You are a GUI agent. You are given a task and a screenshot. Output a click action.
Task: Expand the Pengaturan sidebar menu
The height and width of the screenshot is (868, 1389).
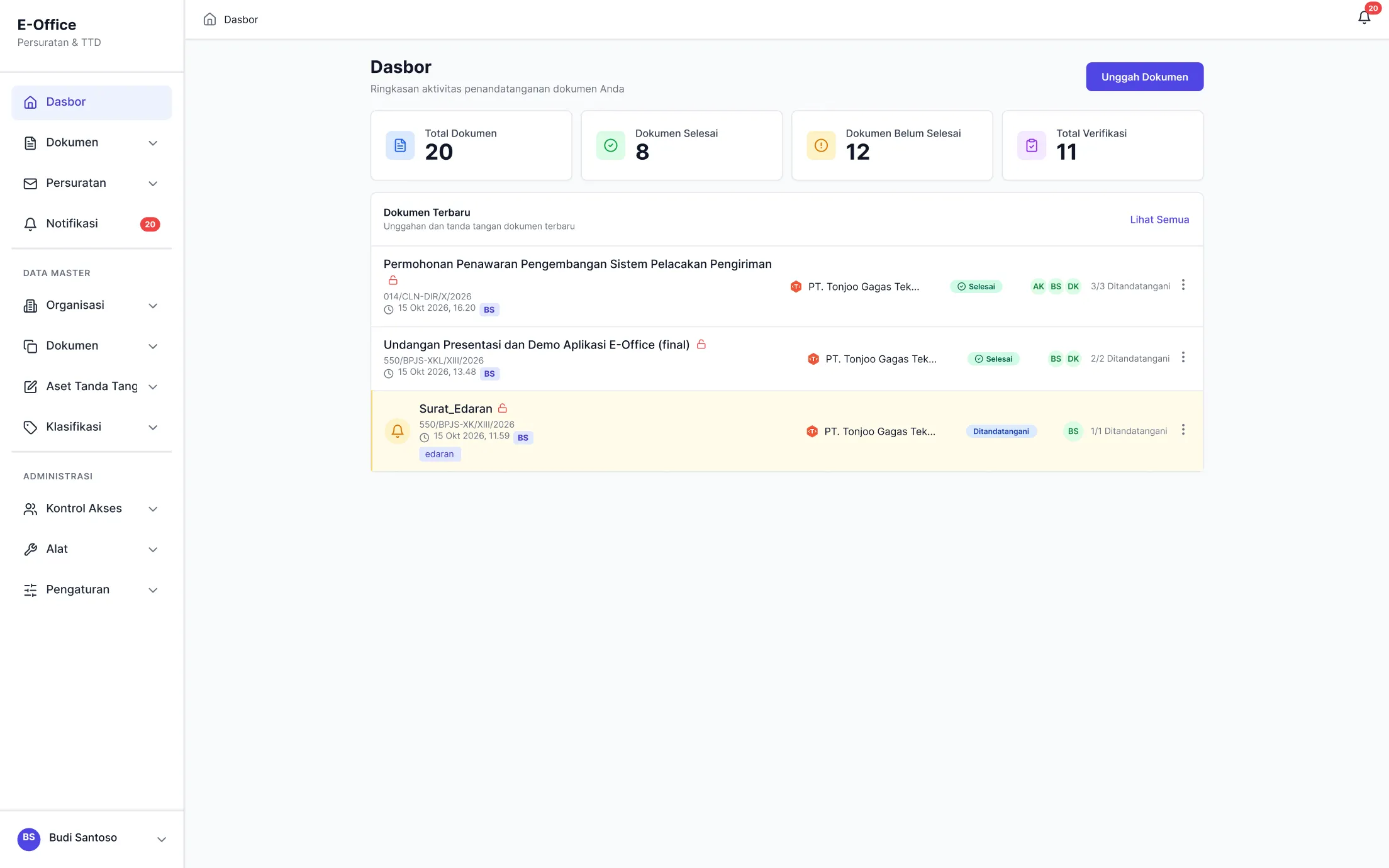(x=91, y=589)
